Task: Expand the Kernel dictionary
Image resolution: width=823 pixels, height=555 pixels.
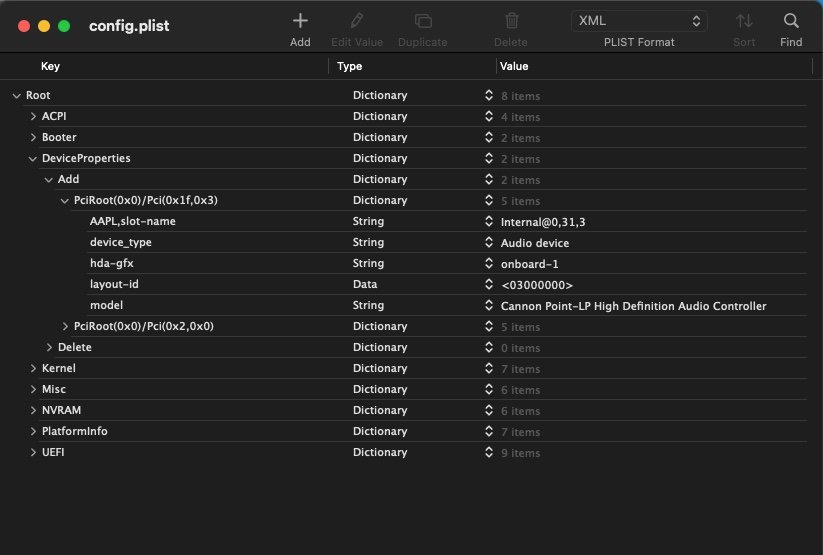Action: click(x=33, y=369)
